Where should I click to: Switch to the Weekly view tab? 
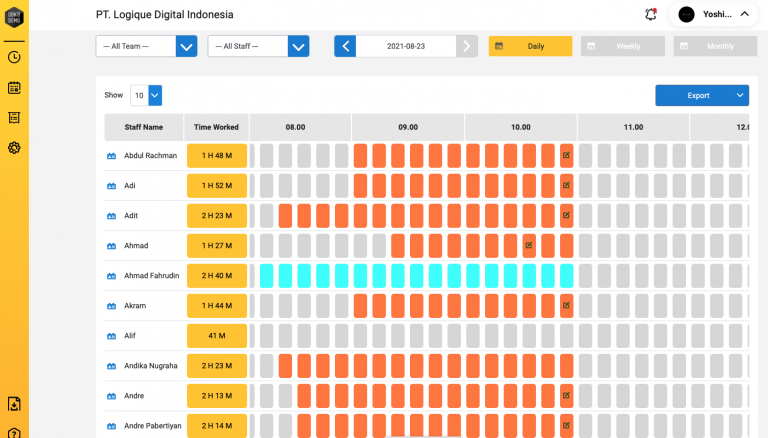[622, 46]
